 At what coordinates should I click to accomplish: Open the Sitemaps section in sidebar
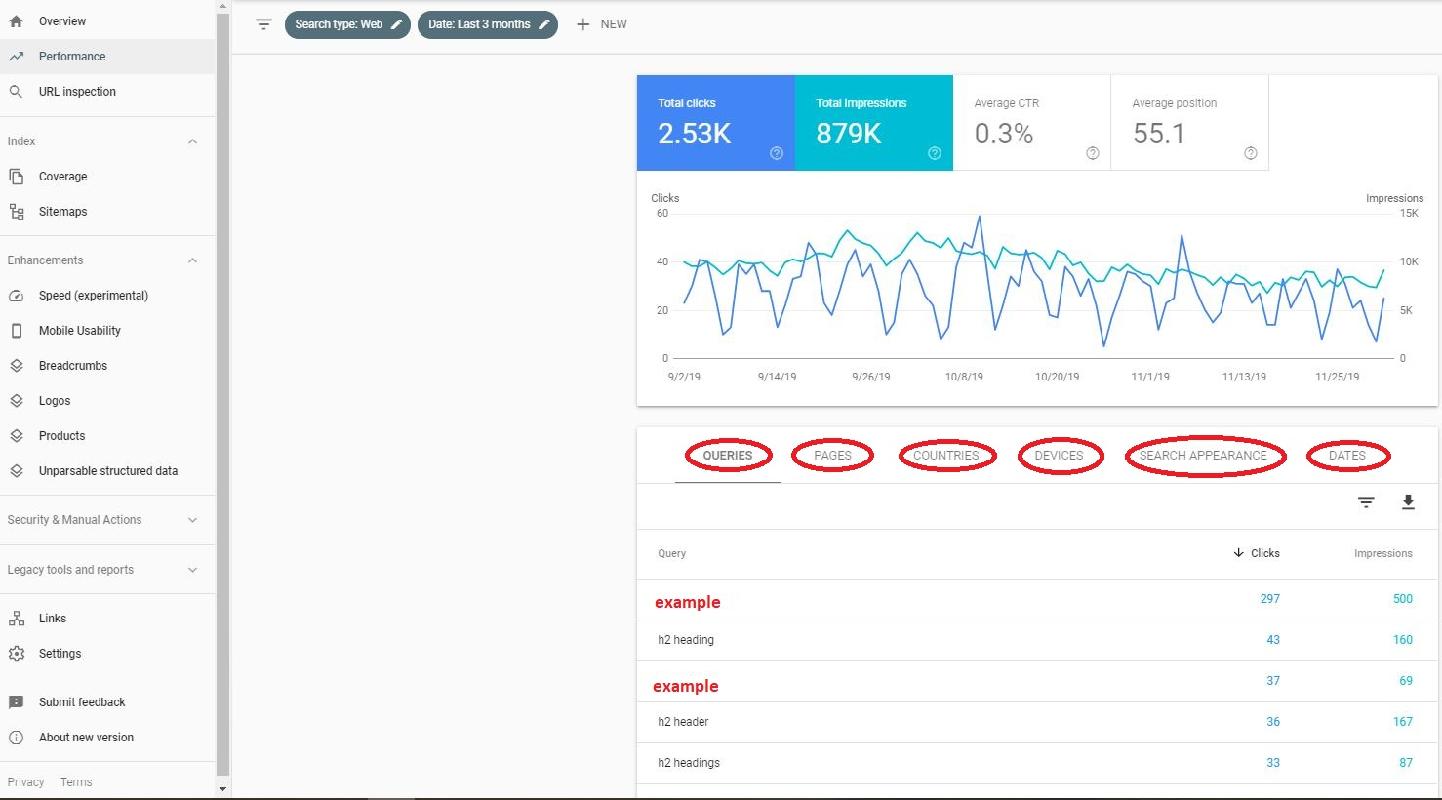[x=62, y=212]
